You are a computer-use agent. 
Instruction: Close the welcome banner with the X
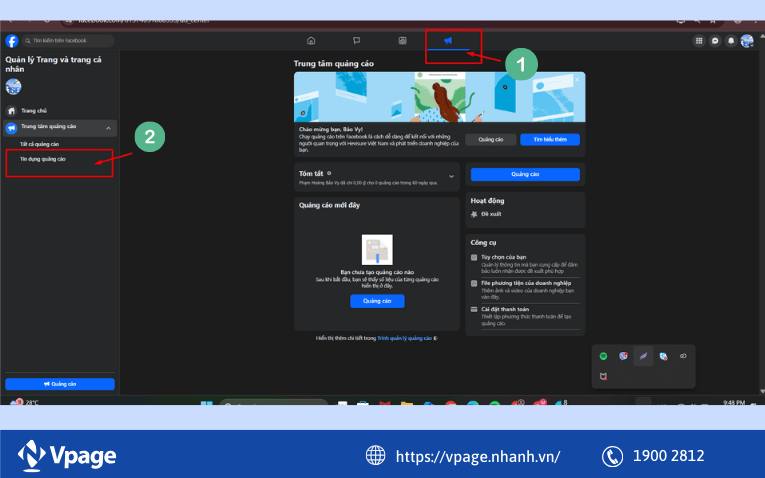coord(577,80)
